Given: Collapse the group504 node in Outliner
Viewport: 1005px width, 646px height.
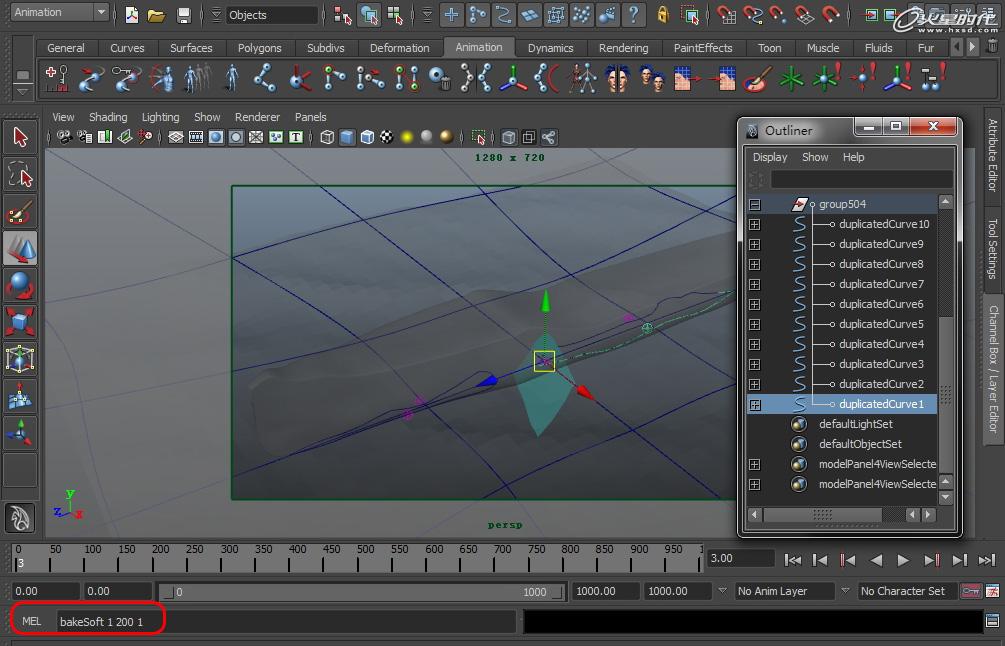Looking at the screenshot, I should coord(755,204).
